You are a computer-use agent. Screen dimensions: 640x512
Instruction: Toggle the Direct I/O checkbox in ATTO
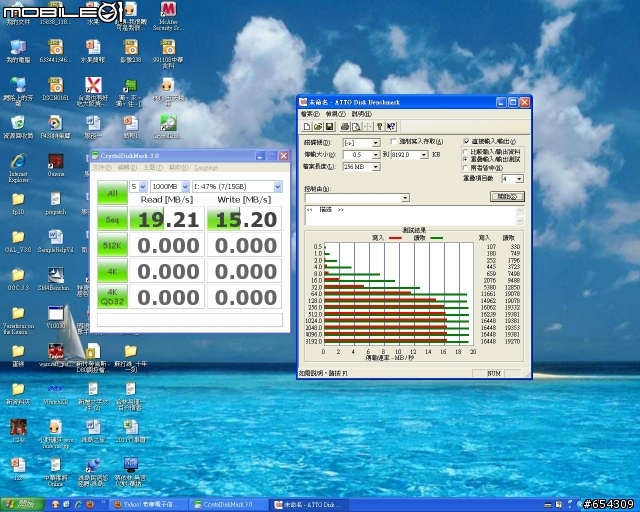tap(466, 142)
